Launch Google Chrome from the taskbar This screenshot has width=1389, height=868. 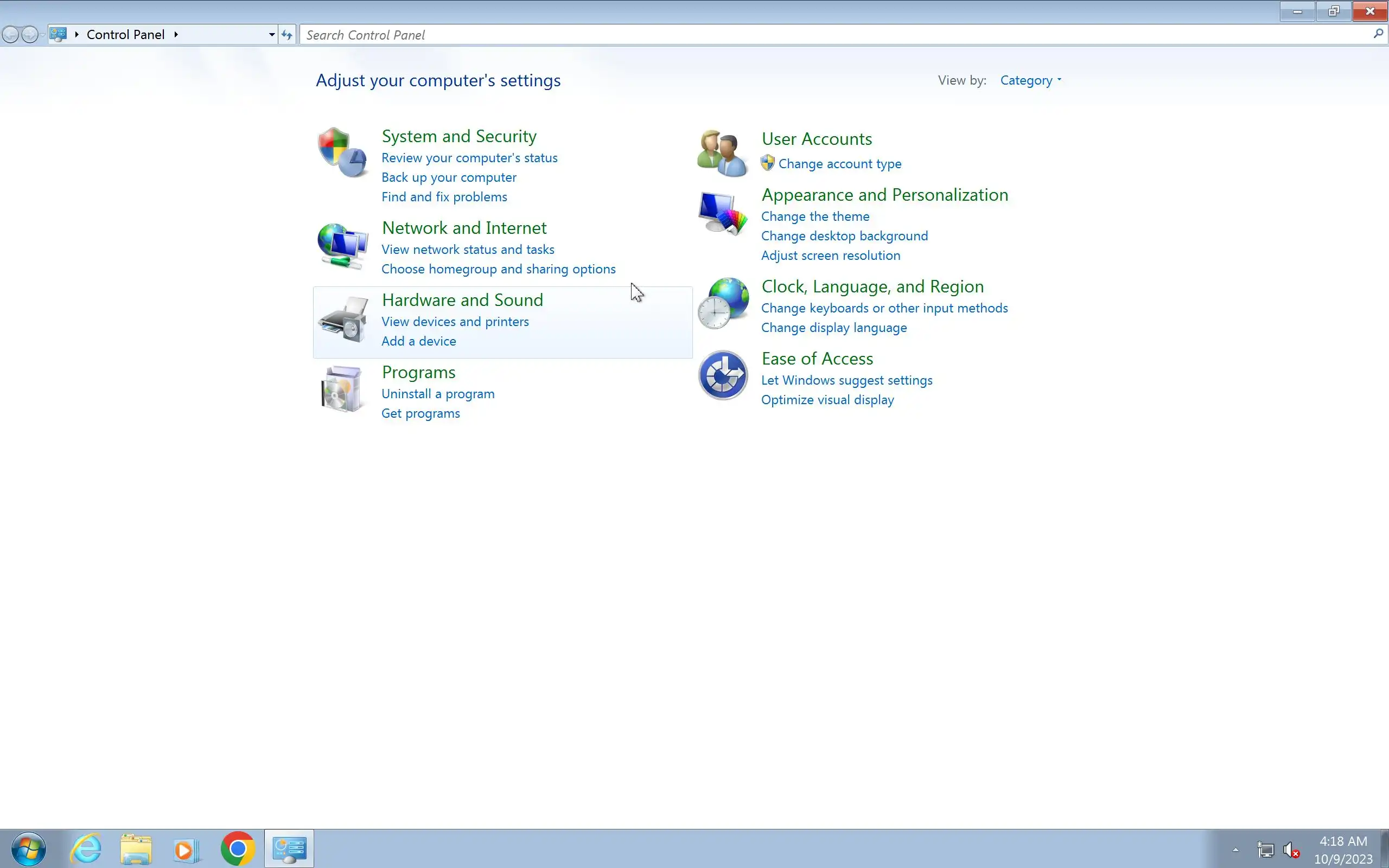click(238, 848)
